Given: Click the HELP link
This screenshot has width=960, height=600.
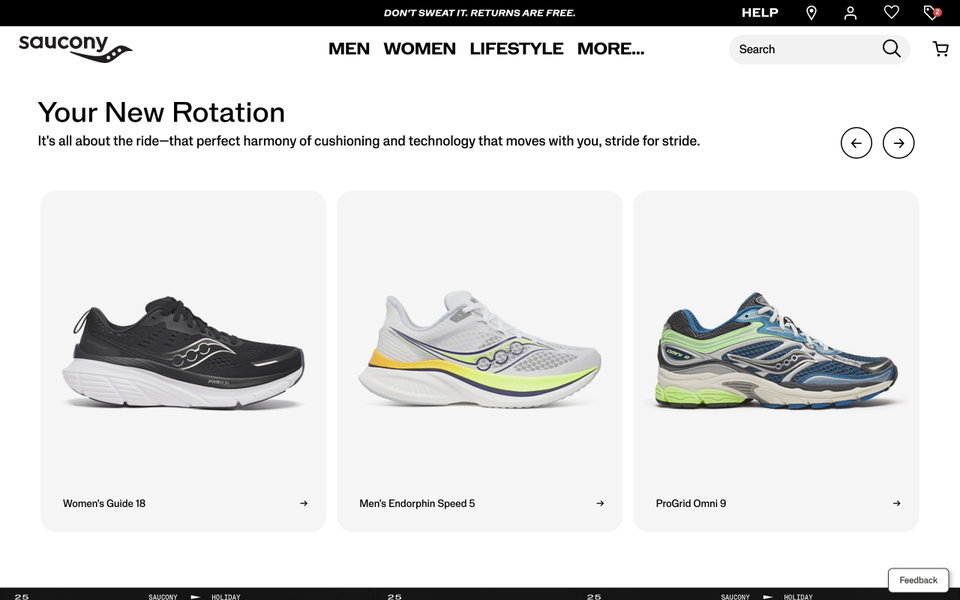Looking at the screenshot, I should [x=760, y=13].
